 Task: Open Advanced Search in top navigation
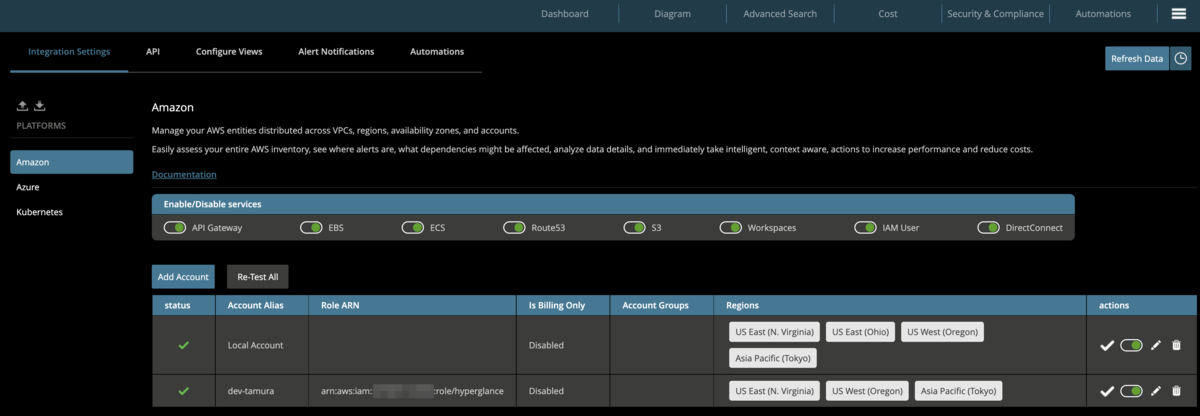tap(780, 14)
